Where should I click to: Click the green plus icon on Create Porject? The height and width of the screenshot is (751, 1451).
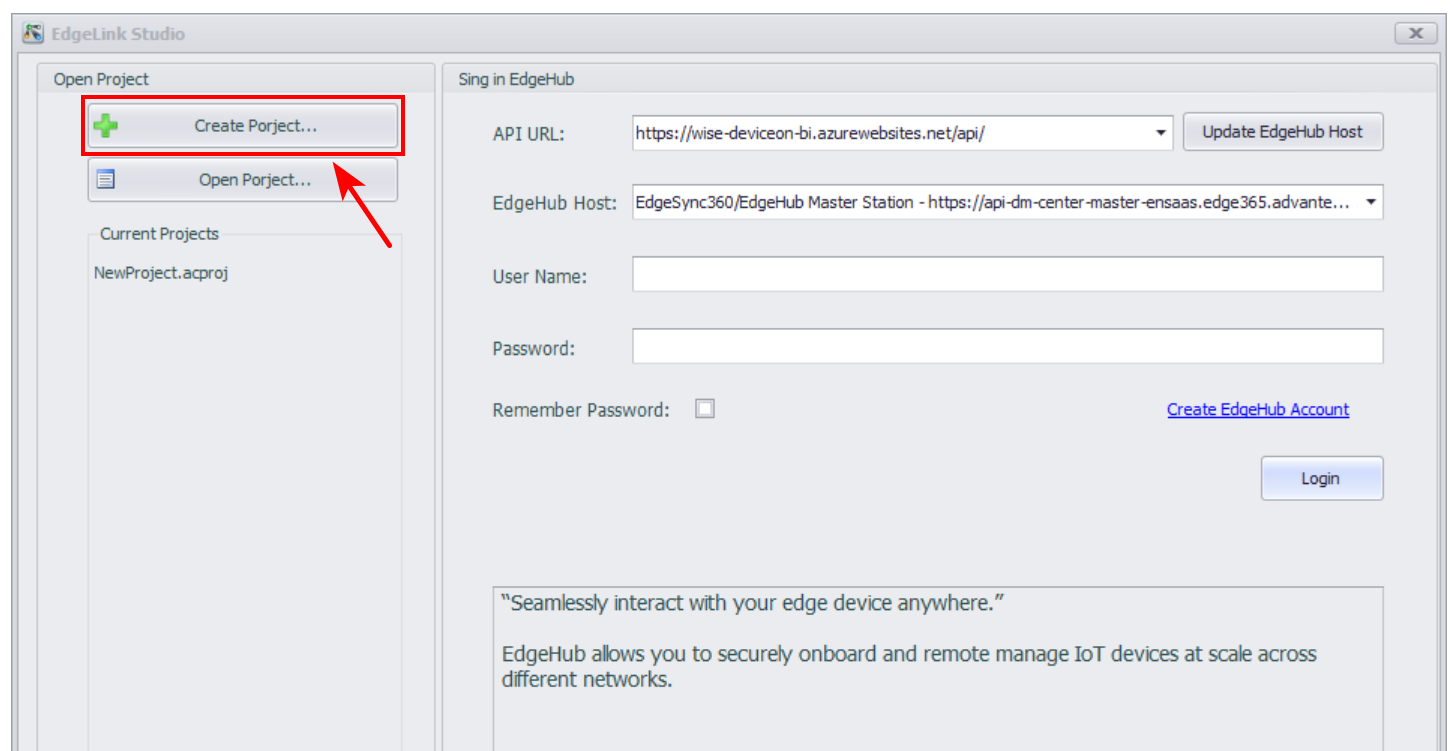105,126
